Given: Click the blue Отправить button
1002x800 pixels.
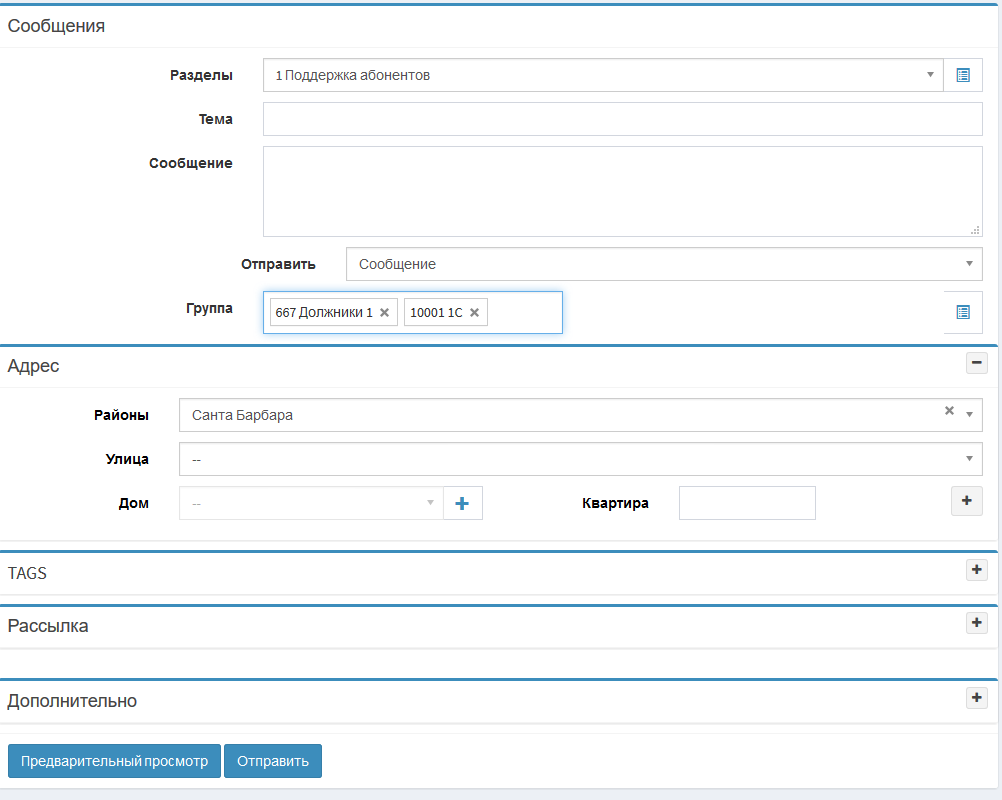Looking at the screenshot, I should click(273, 761).
